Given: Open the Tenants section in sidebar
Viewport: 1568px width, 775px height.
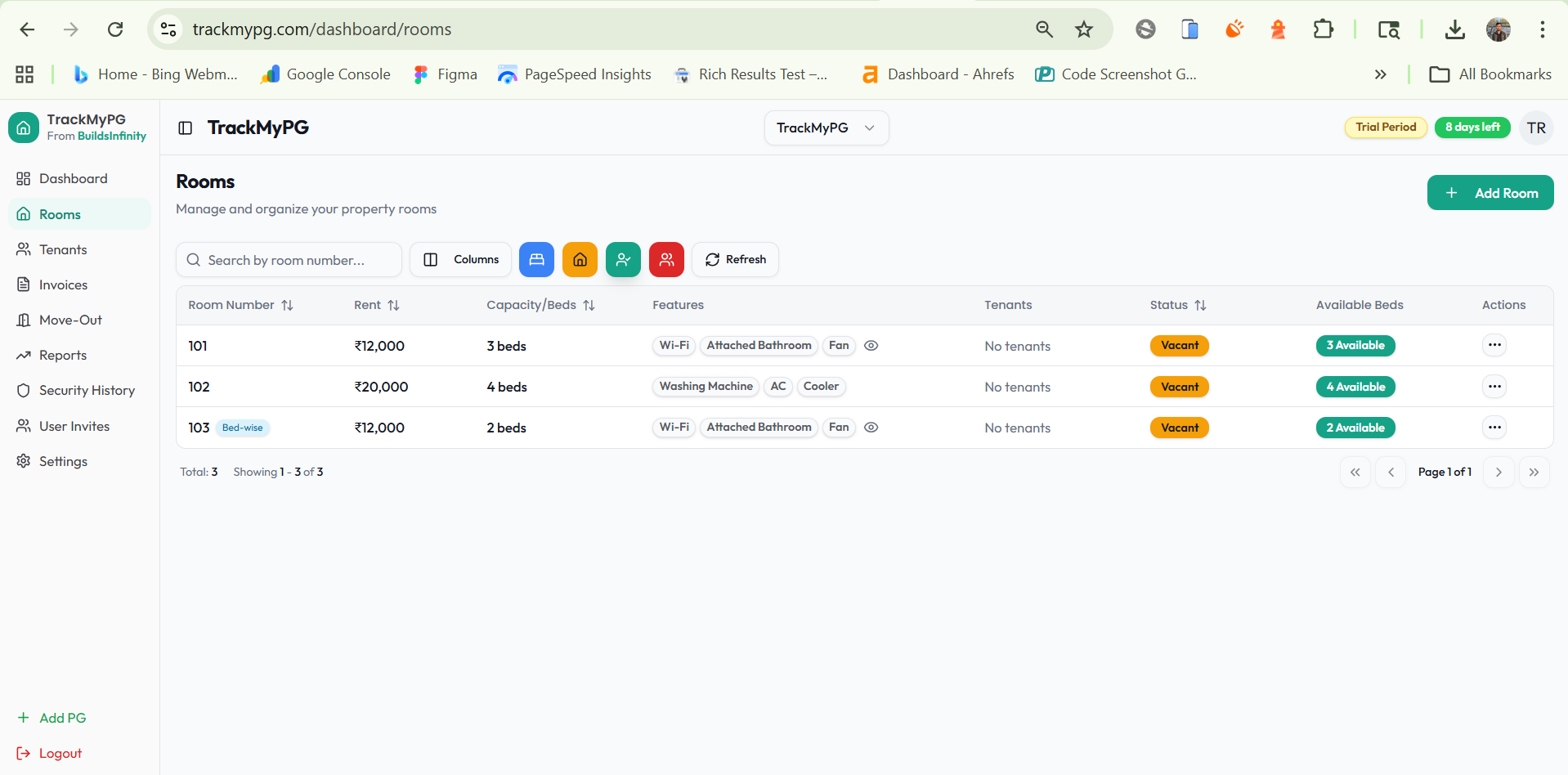Looking at the screenshot, I should [61, 249].
